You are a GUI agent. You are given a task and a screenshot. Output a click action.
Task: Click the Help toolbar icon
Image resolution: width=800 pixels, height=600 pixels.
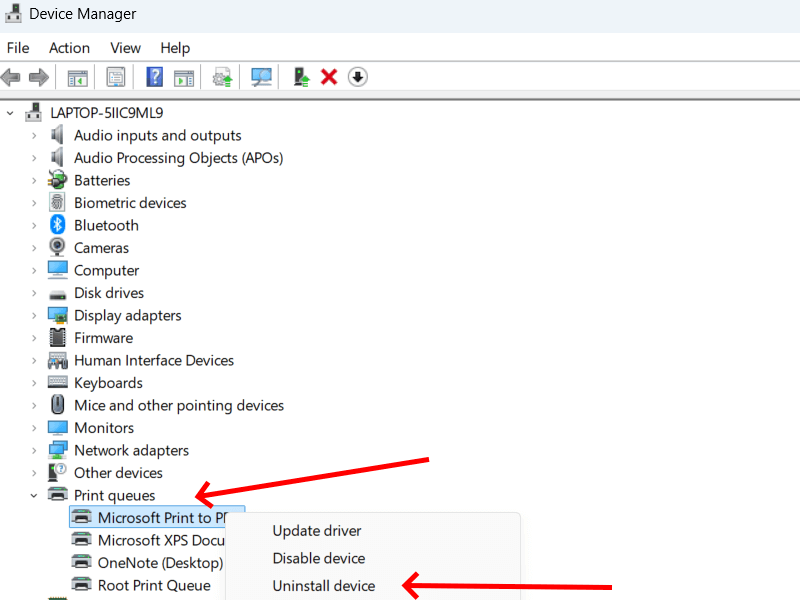(156, 77)
